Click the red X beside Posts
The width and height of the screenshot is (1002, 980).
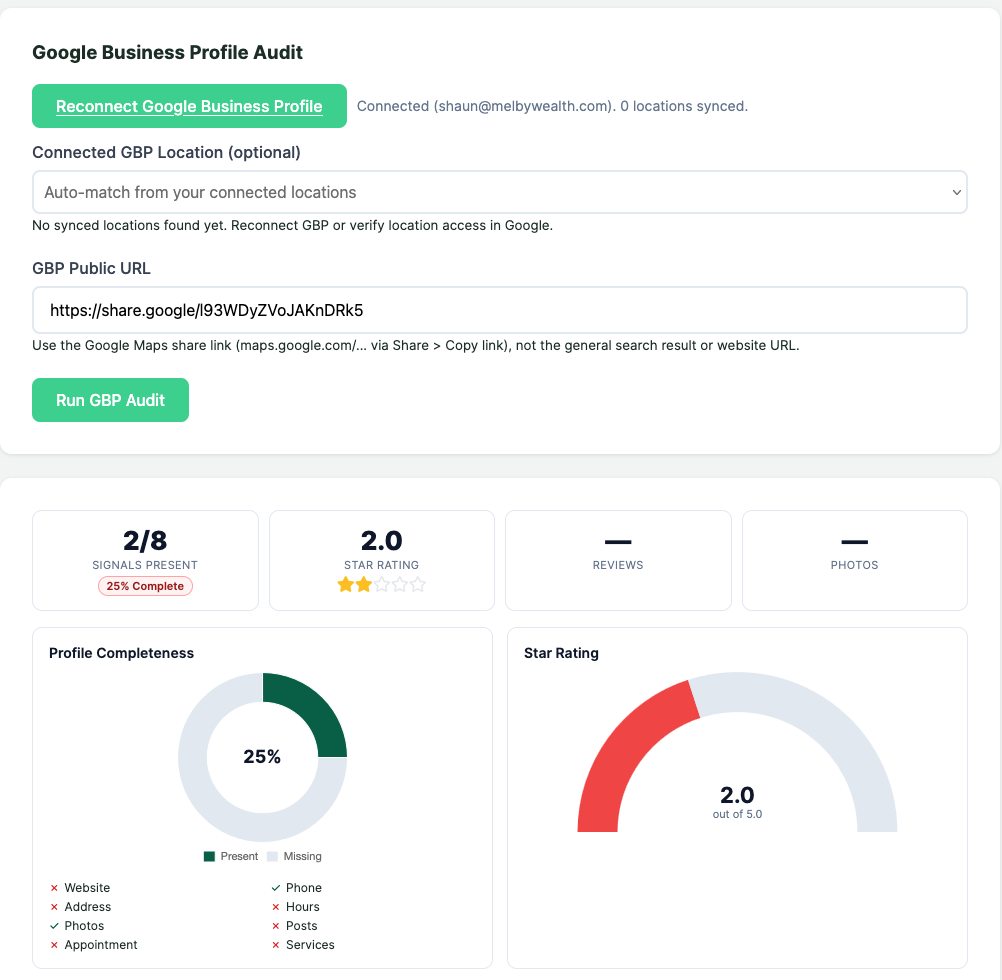click(x=276, y=926)
